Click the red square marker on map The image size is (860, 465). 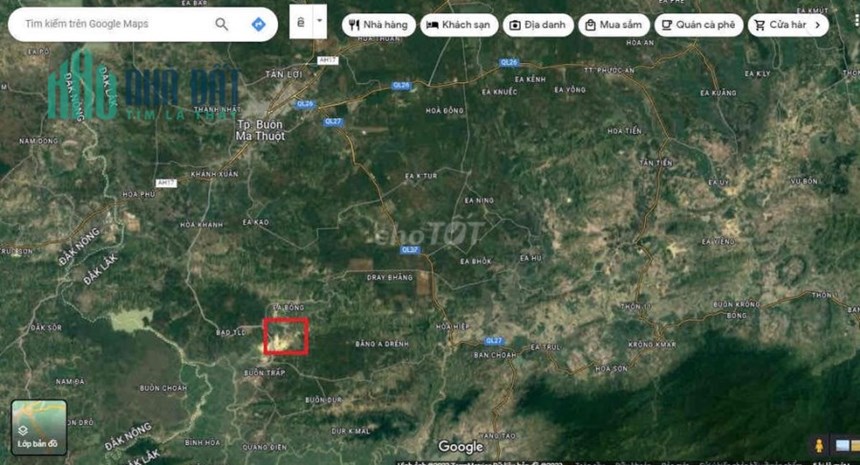click(x=286, y=336)
